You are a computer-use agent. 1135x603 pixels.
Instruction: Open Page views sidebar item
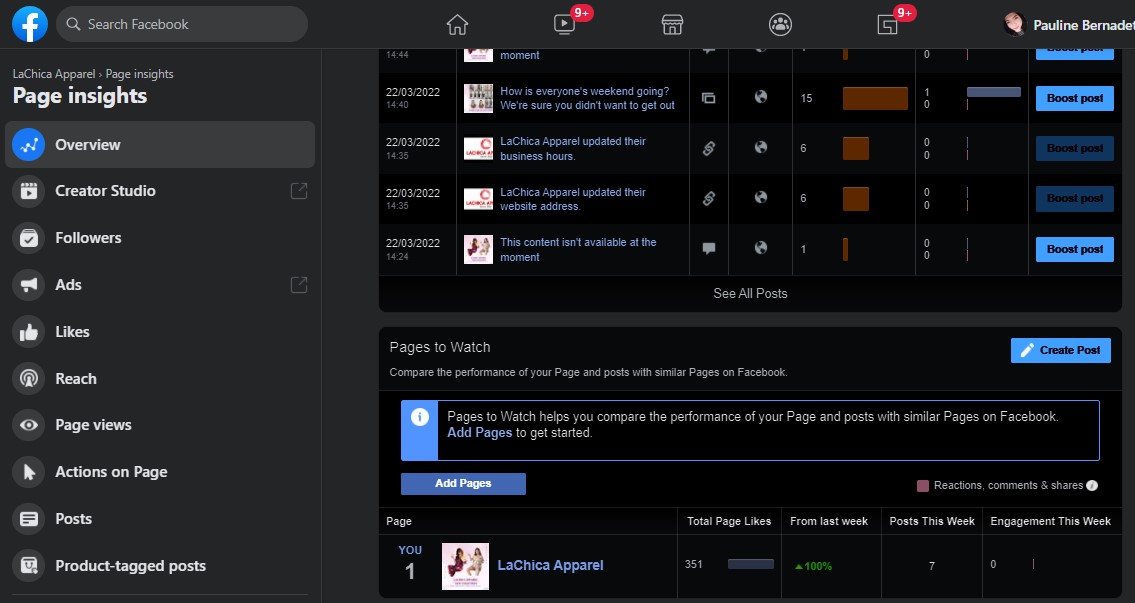pyautogui.click(x=160, y=425)
